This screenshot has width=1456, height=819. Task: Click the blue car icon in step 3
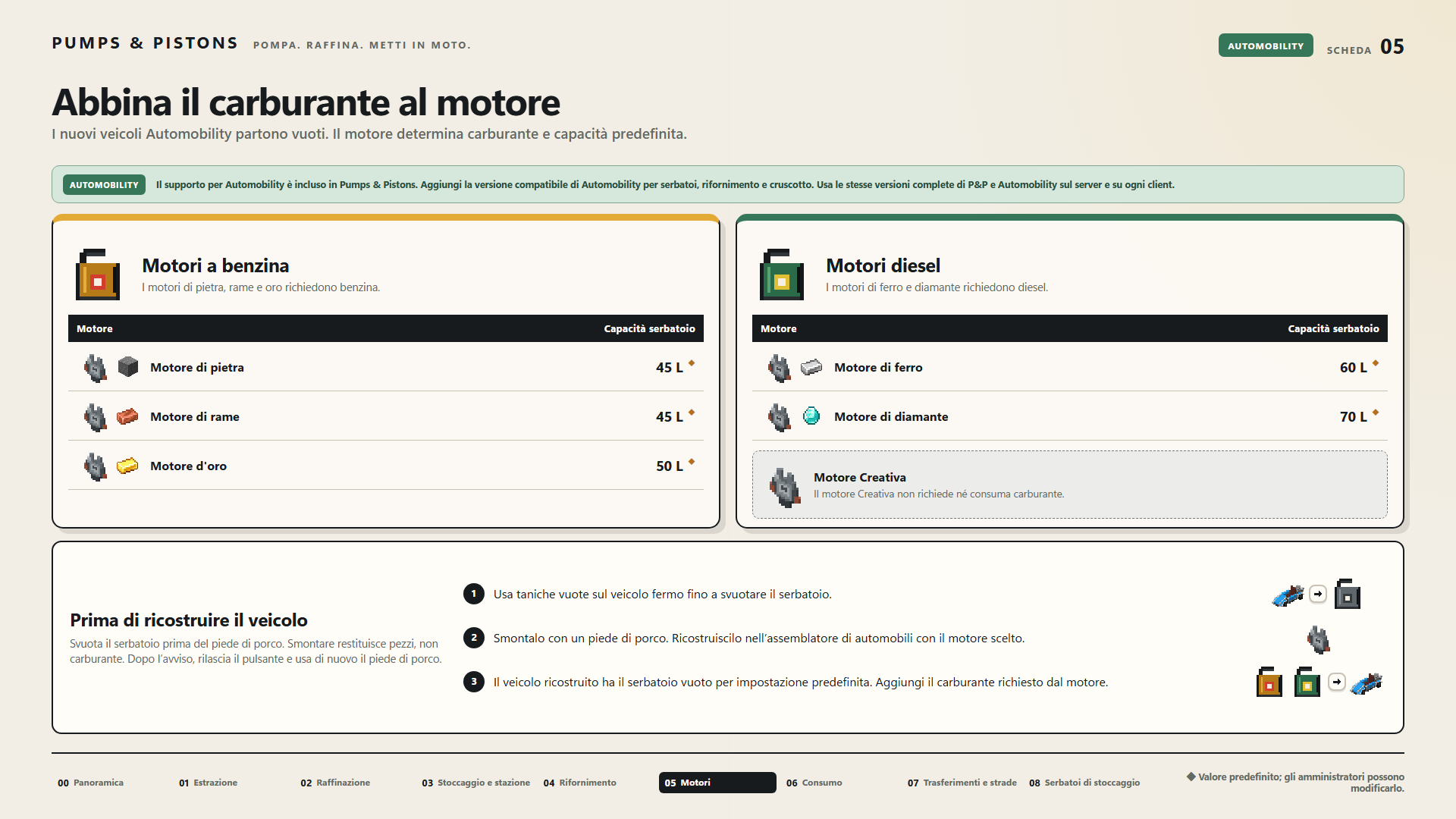1367,683
